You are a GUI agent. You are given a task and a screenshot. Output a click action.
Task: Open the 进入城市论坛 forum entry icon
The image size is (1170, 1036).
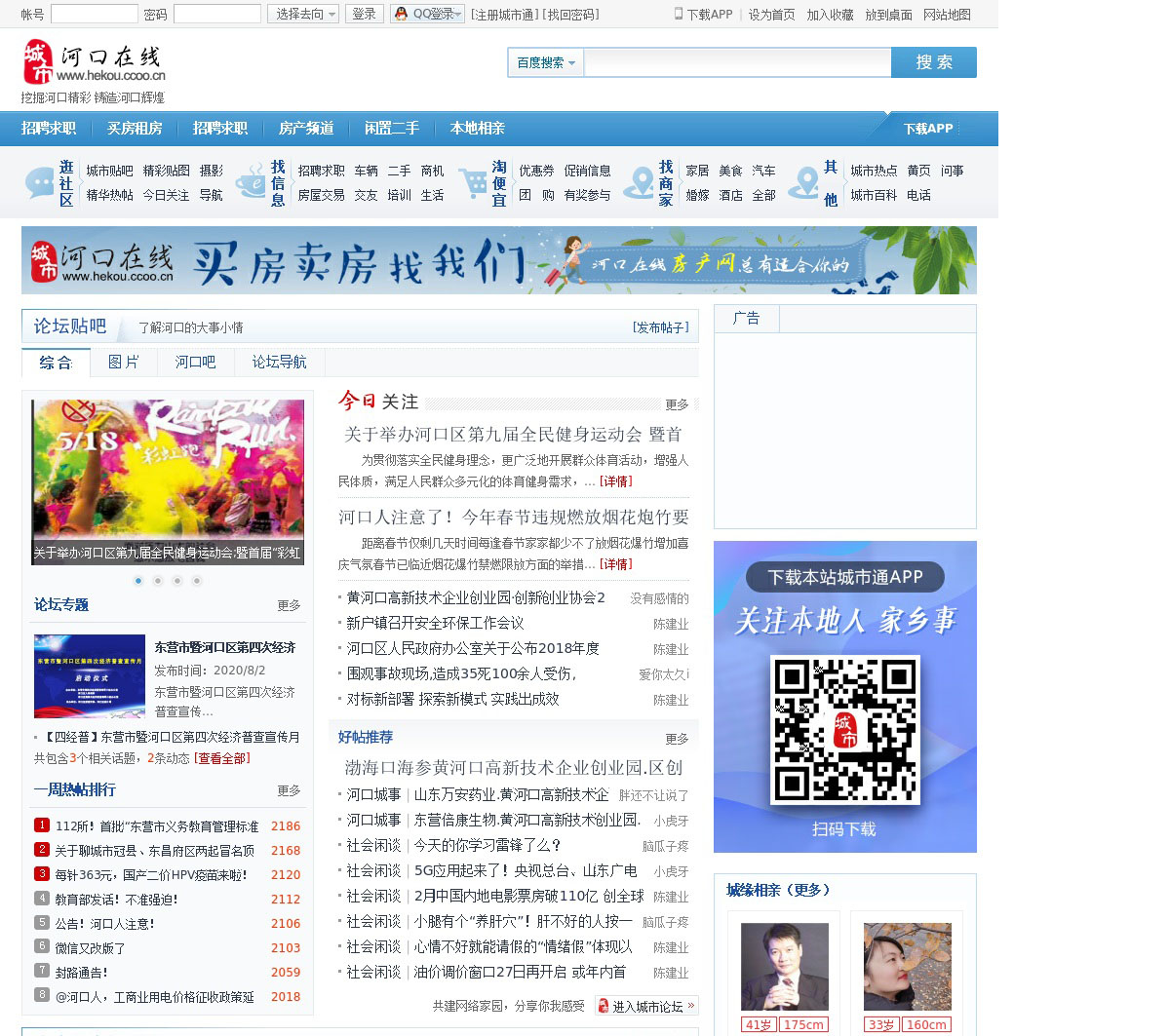(604, 1006)
